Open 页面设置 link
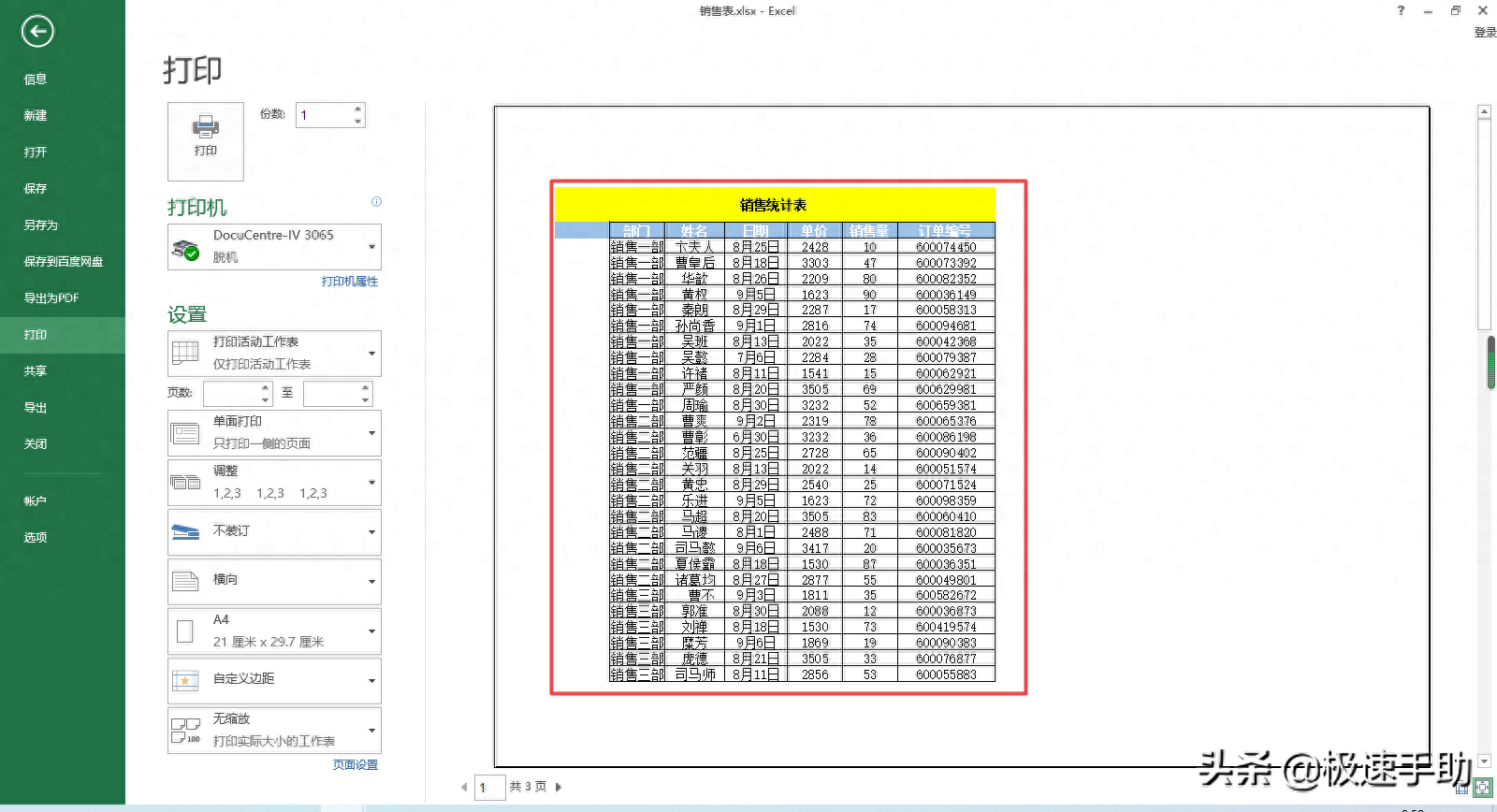Screen dimensions: 1497x812 point(356,765)
